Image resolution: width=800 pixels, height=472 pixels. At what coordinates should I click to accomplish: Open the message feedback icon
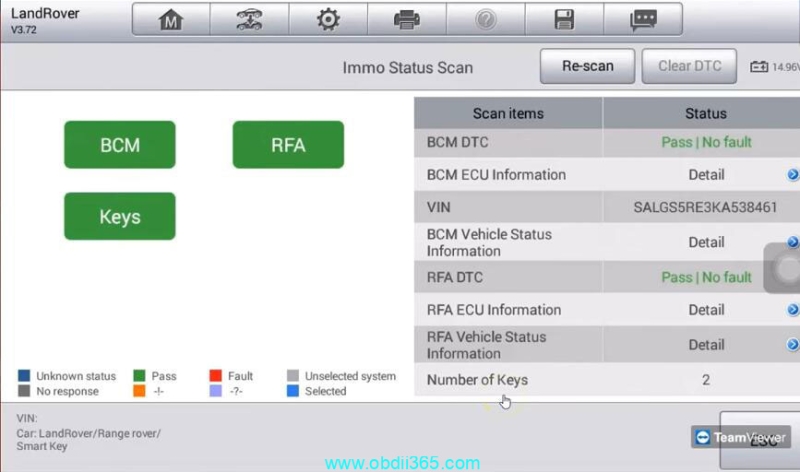(643, 19)
